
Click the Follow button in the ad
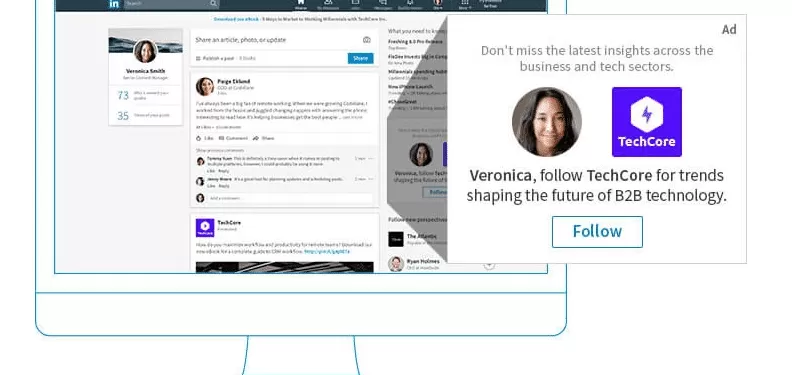click(x=597, y=232)
